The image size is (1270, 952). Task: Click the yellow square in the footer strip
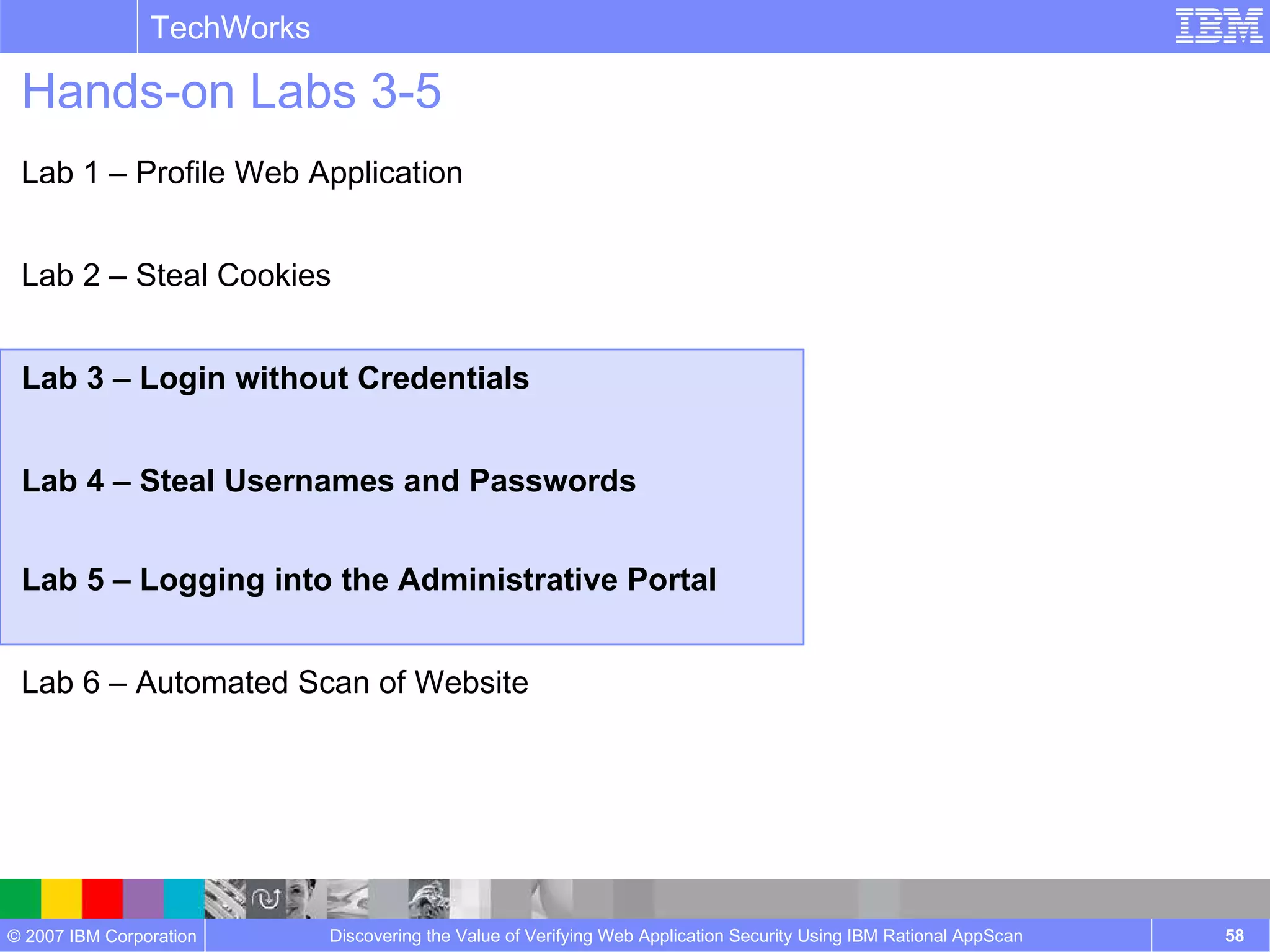tap(61, 899)
